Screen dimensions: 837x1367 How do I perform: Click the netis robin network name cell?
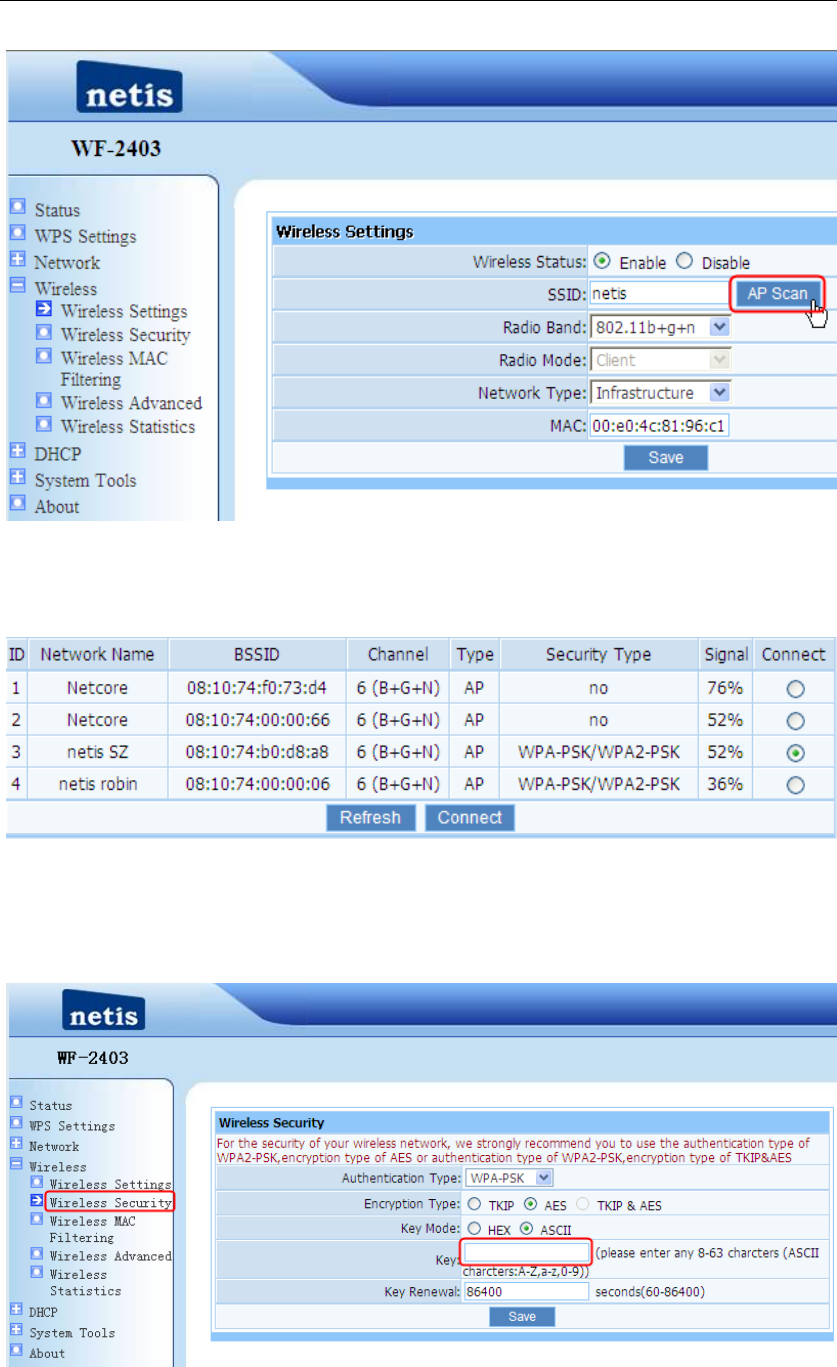coord(97,785)
